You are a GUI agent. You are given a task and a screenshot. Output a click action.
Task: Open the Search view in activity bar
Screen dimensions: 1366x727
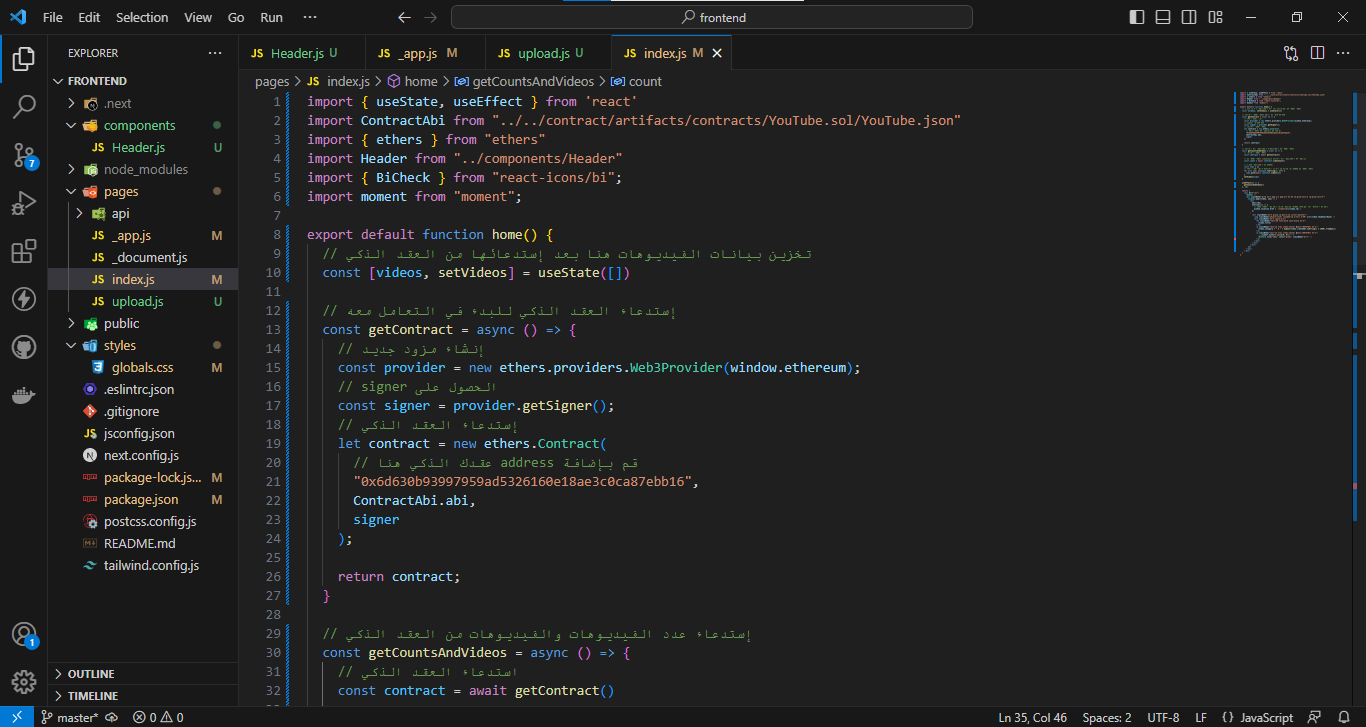tap(24, 106)
